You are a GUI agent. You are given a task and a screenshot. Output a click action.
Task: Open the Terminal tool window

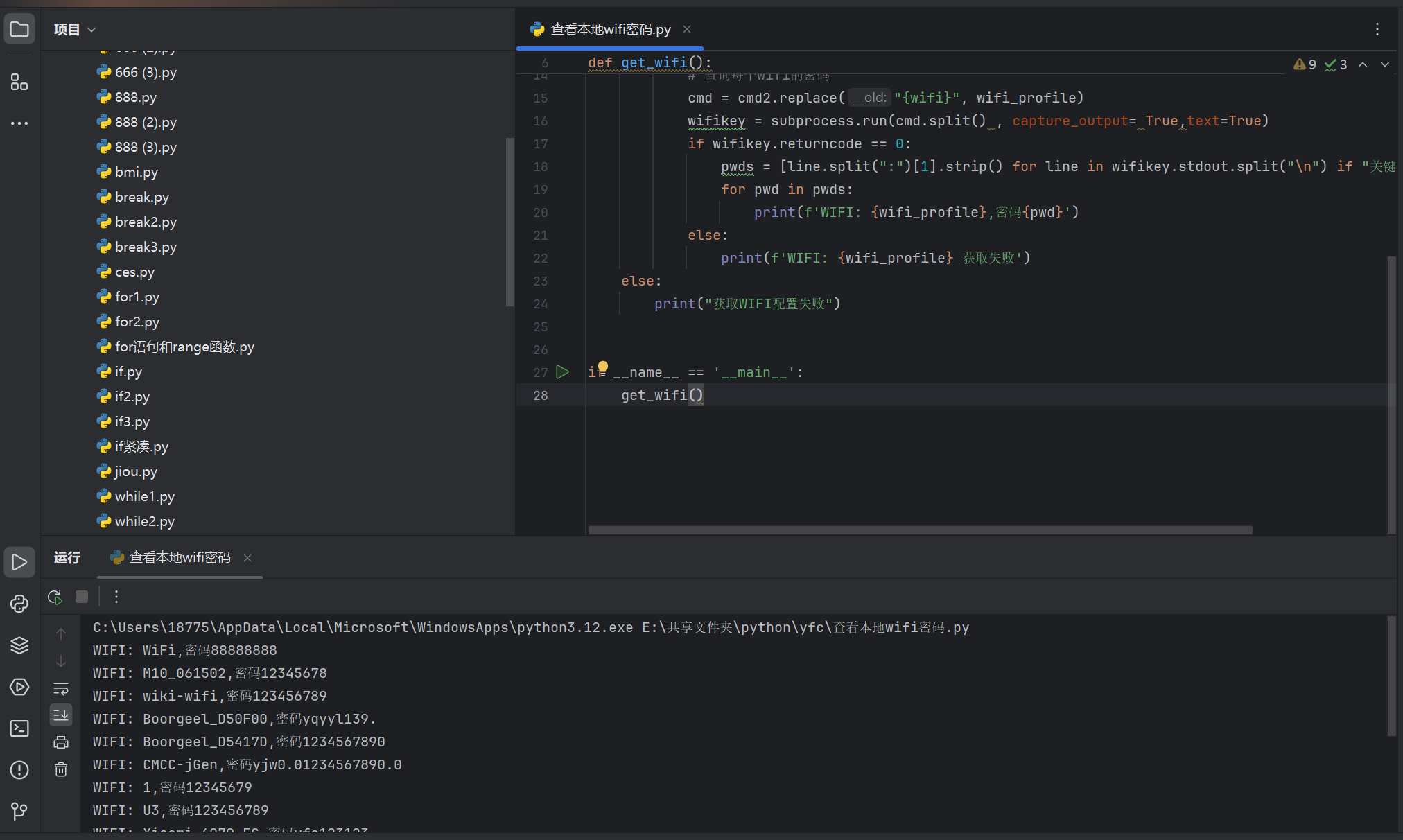(x=19, y=728)
